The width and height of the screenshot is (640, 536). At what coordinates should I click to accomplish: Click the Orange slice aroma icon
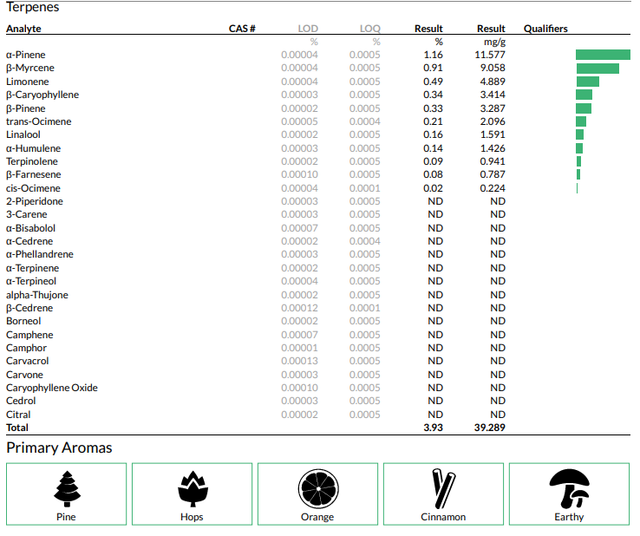318,489
